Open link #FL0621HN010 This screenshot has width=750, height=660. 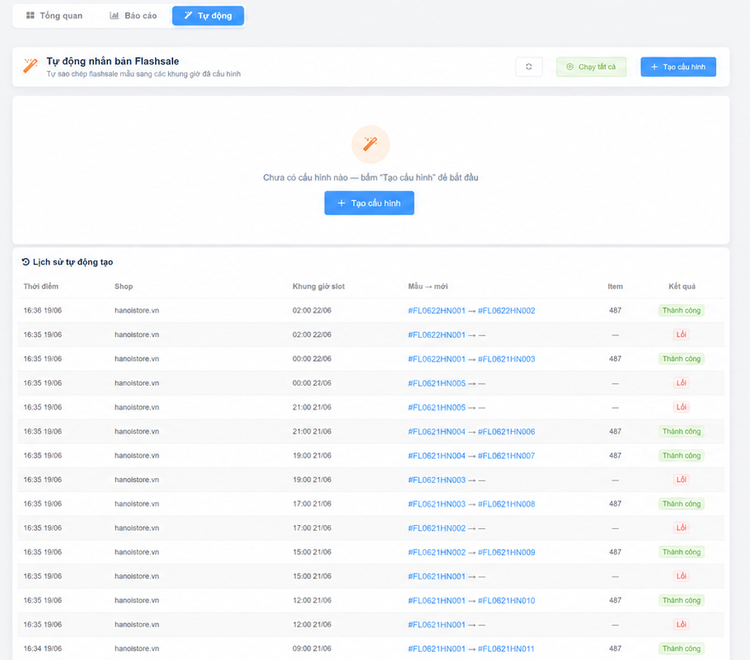[507, 601]
